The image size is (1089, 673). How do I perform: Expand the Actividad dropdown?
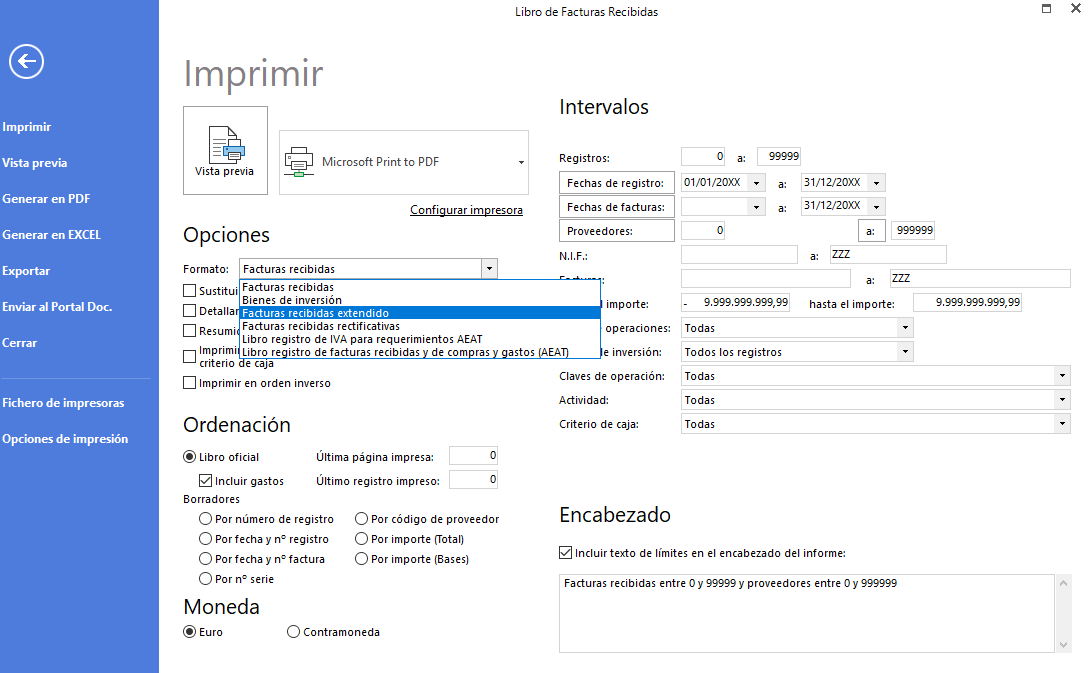tap(1062, 400)
